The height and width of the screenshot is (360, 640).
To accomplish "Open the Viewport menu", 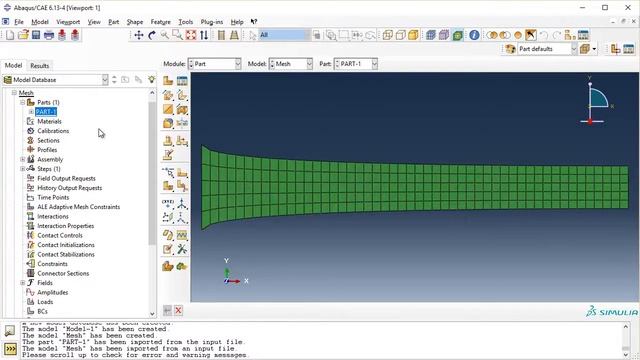I will [68, 22].
